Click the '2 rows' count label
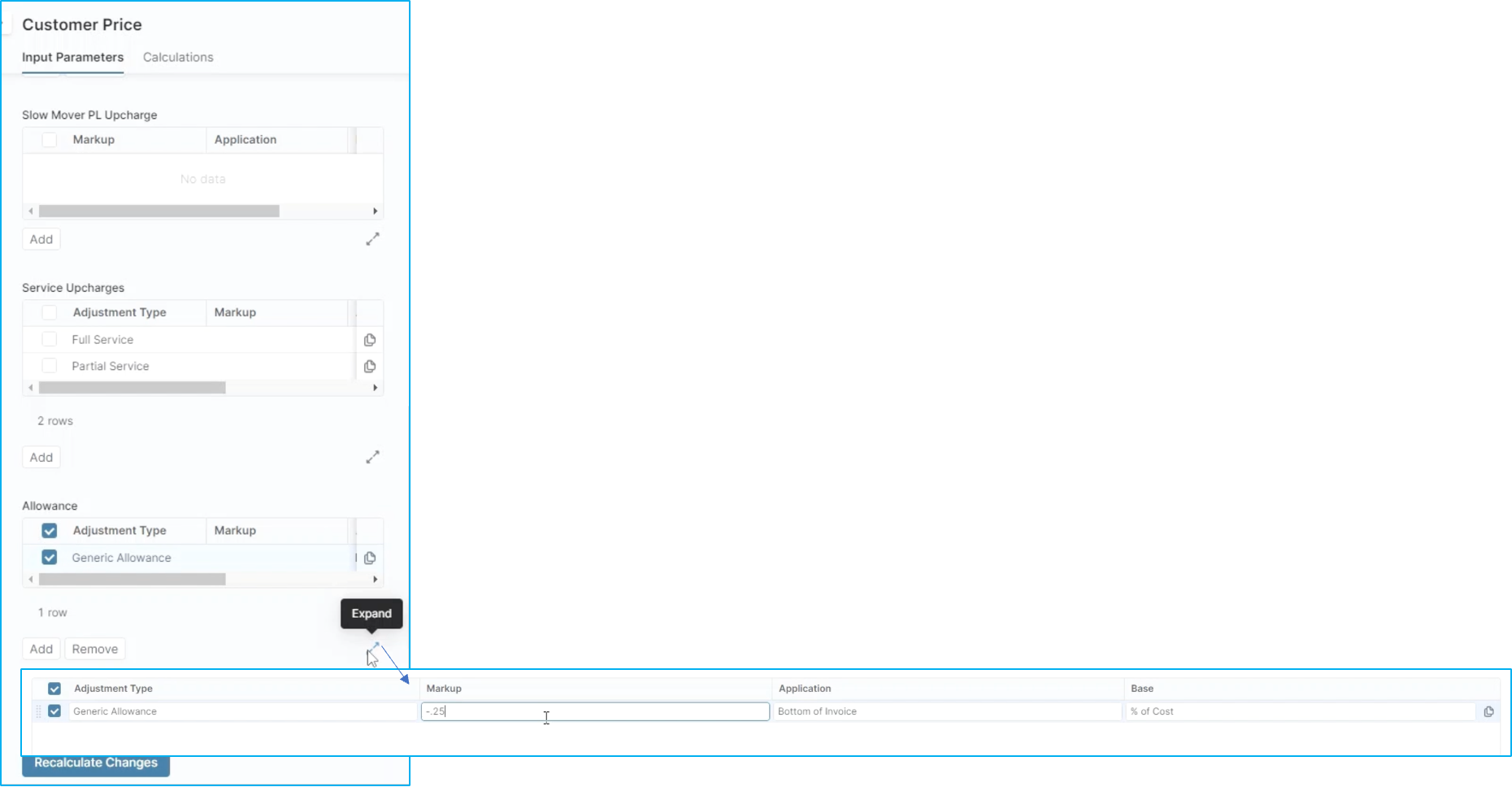Image resolution: width=1512 pixels, height=787 pixels. (x=55, y=421)
